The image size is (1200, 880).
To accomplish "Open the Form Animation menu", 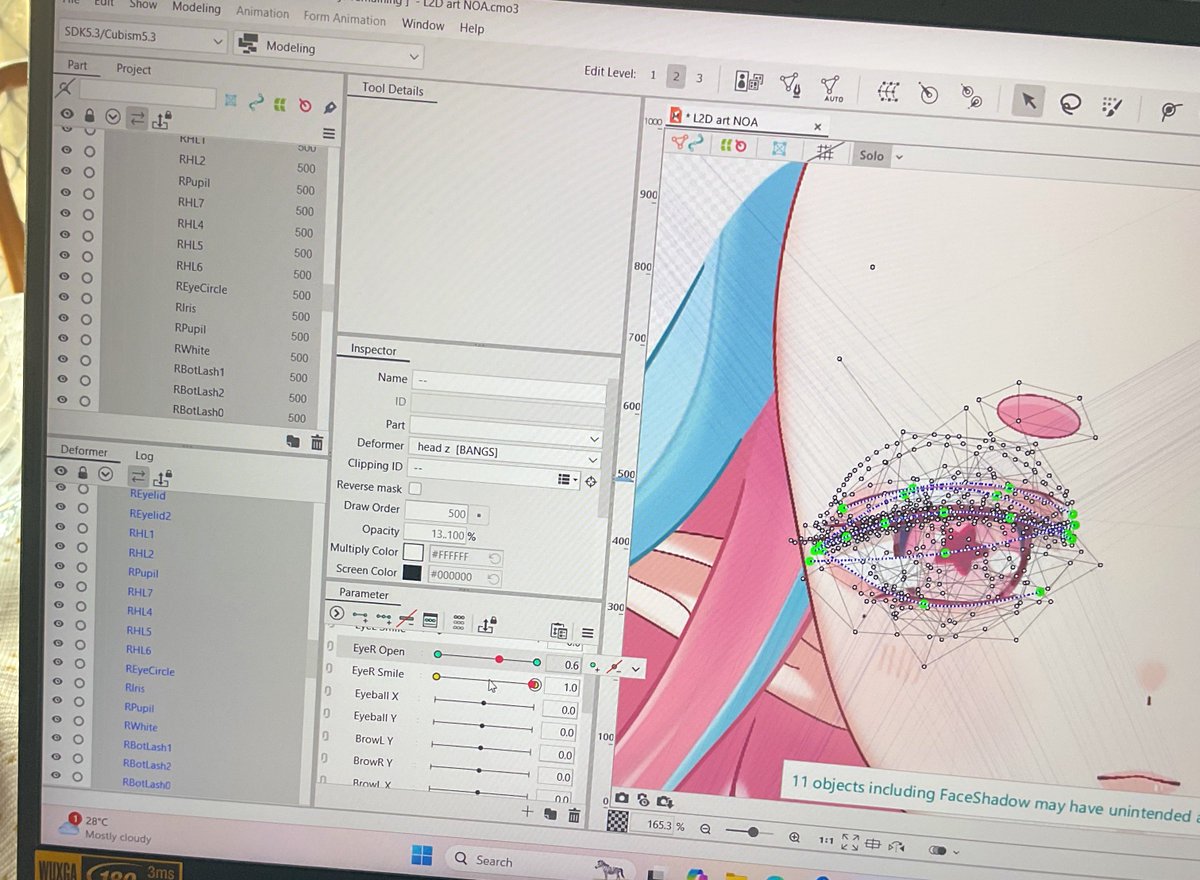I will click(344, 19).
